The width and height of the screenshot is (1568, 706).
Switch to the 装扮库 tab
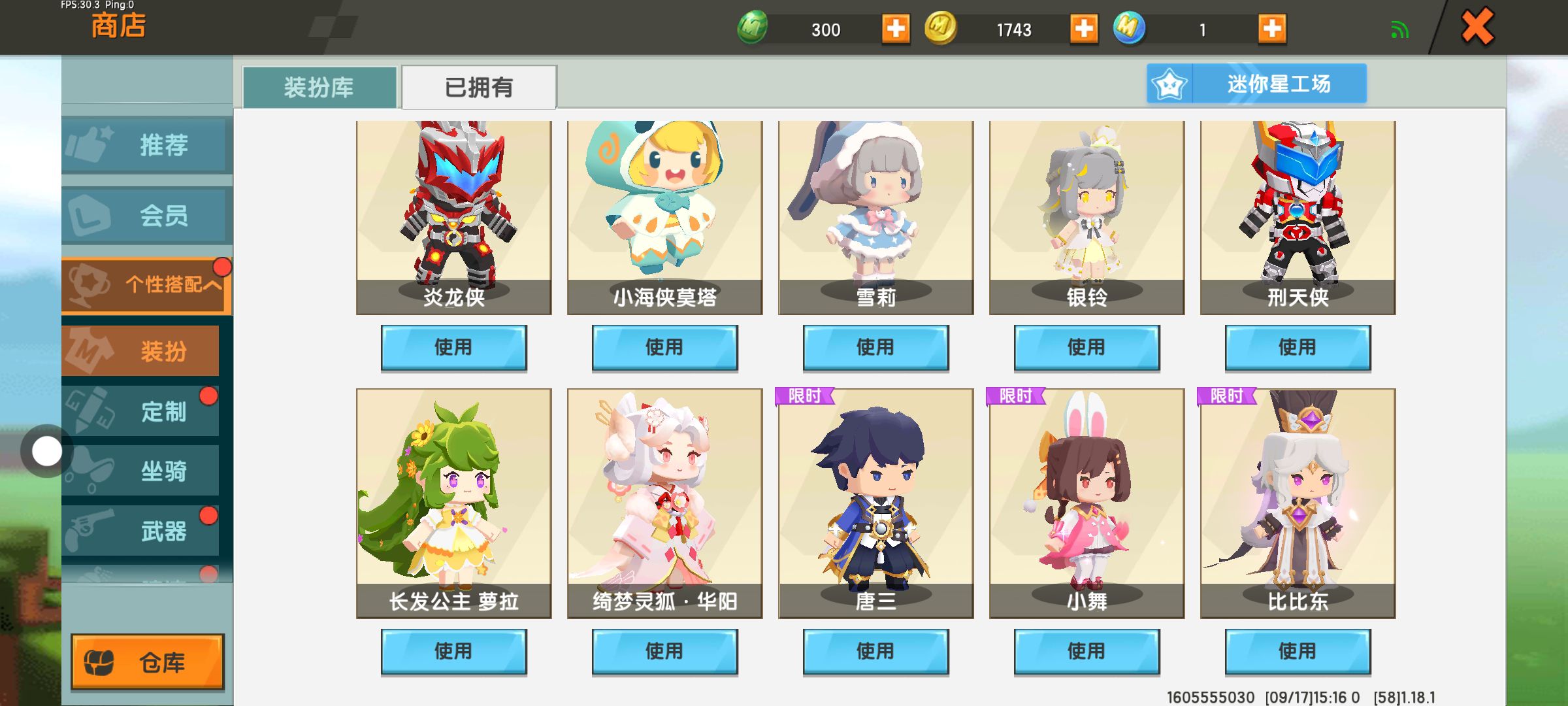tap(319, 87)
